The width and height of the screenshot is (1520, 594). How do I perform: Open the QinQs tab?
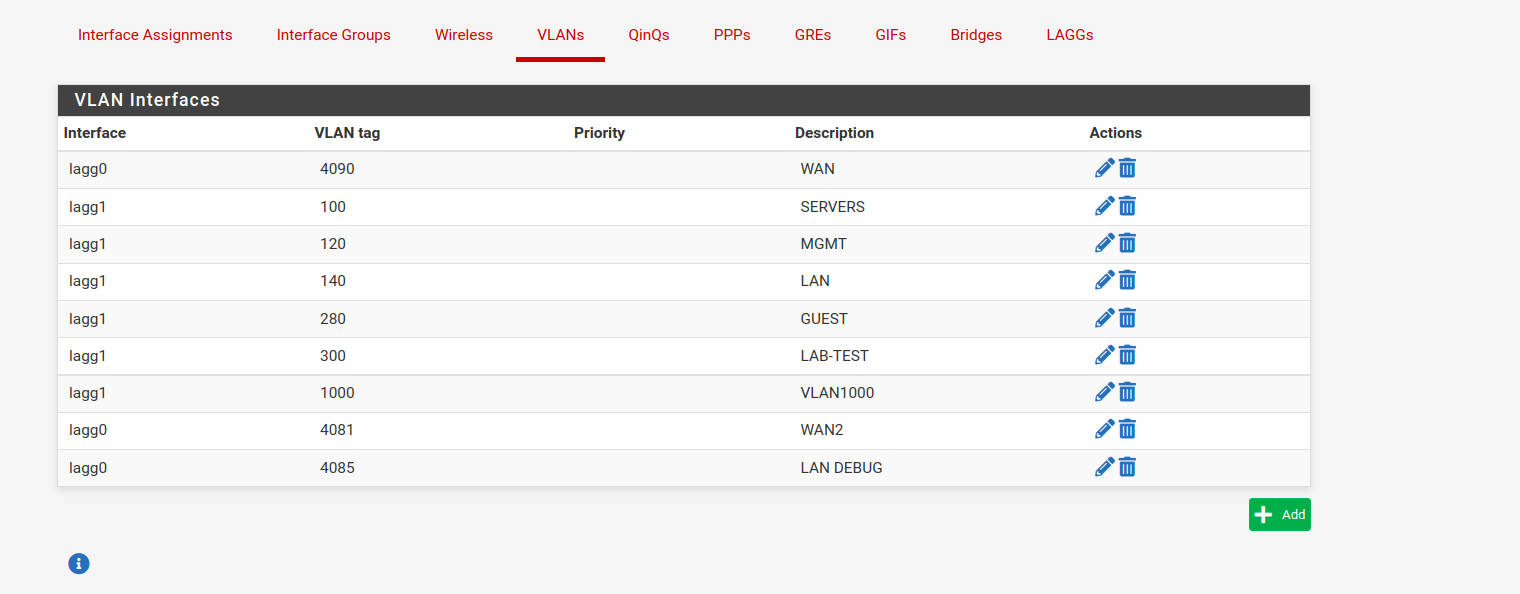click(x=649, y=35)
